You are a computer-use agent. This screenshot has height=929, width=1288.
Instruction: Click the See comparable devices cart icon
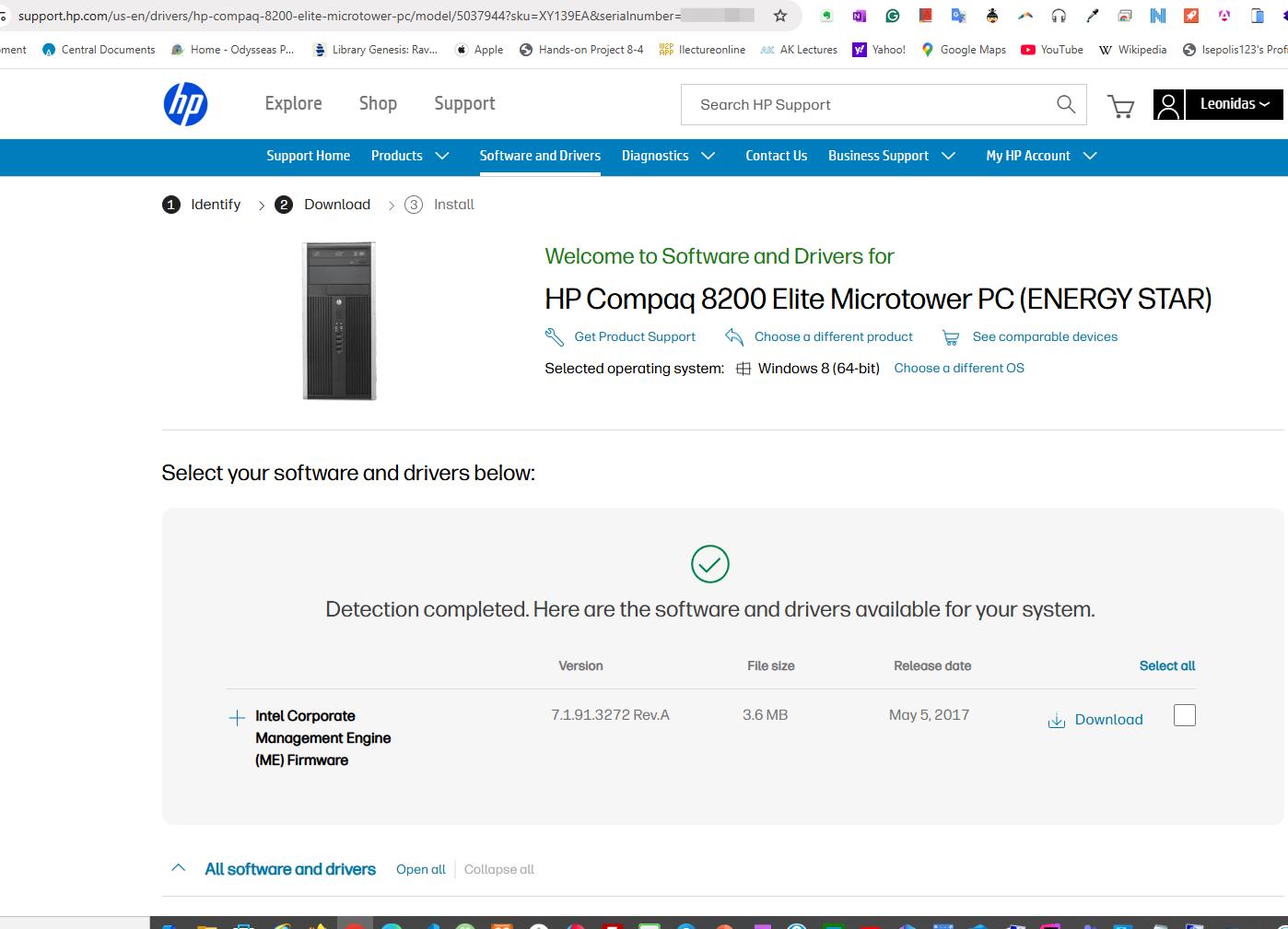(951, 337)
